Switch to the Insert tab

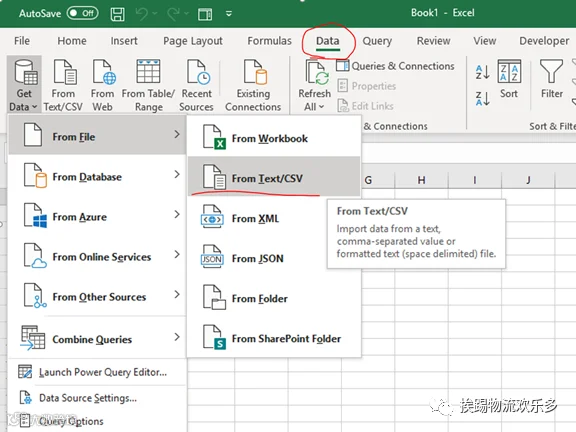pyautogui.click(x=124, y=41)
